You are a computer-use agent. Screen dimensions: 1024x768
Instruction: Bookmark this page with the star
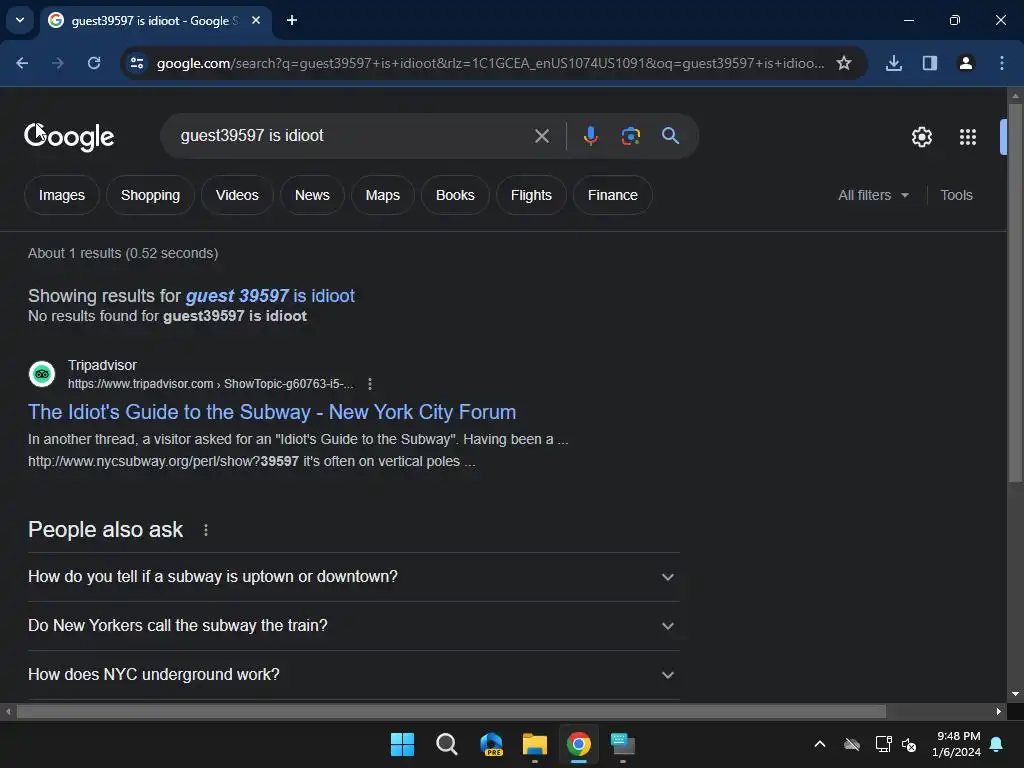click(x=844, y=63)
